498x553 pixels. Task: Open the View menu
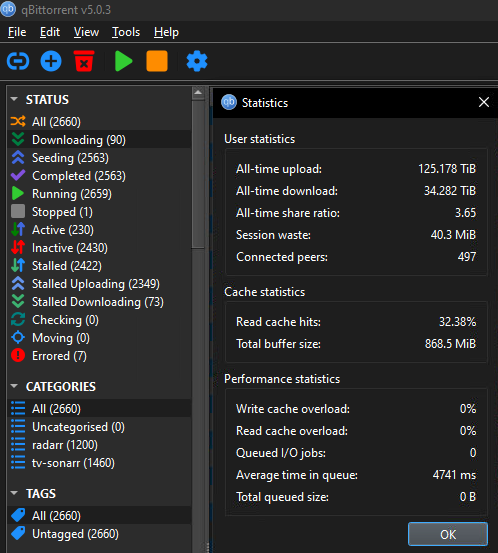coord(86,32)
